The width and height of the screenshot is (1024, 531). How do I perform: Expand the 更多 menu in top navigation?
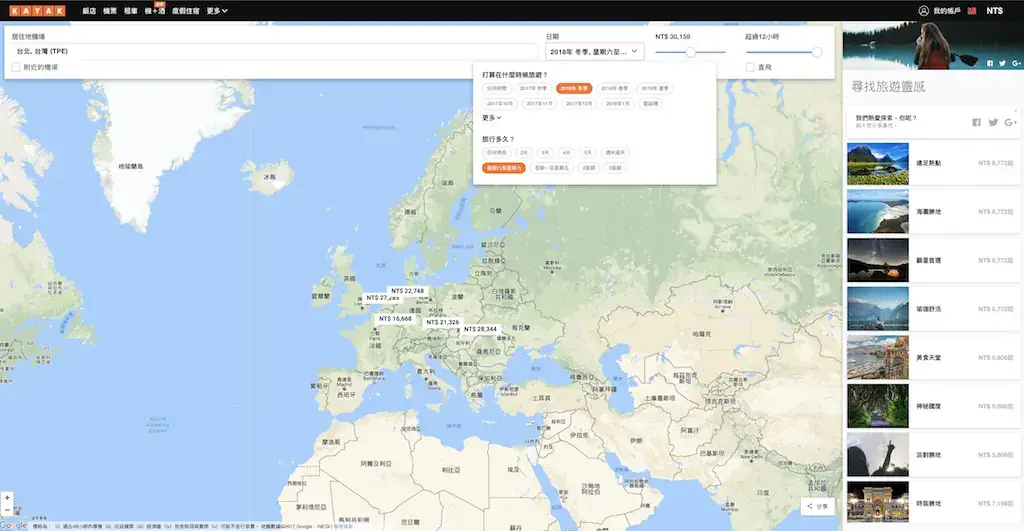(217, 11)
